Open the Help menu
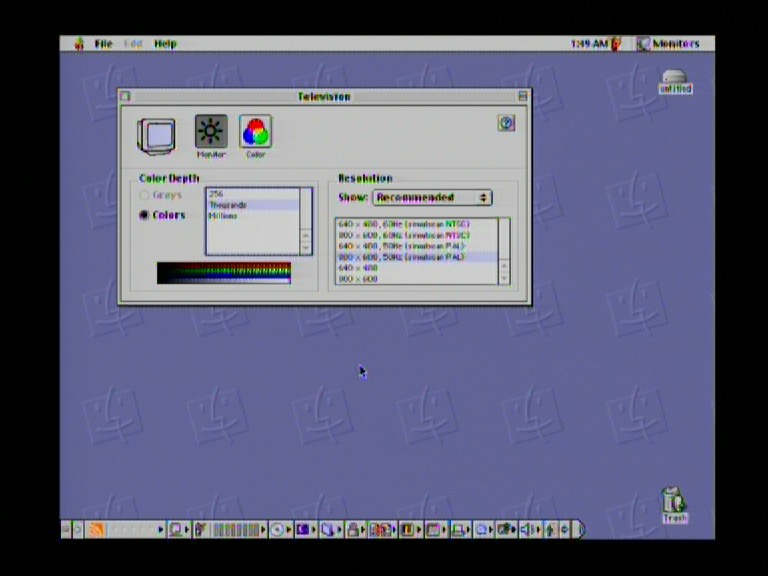The height and width of the screenshot is (576, 768). click(165, 44)
